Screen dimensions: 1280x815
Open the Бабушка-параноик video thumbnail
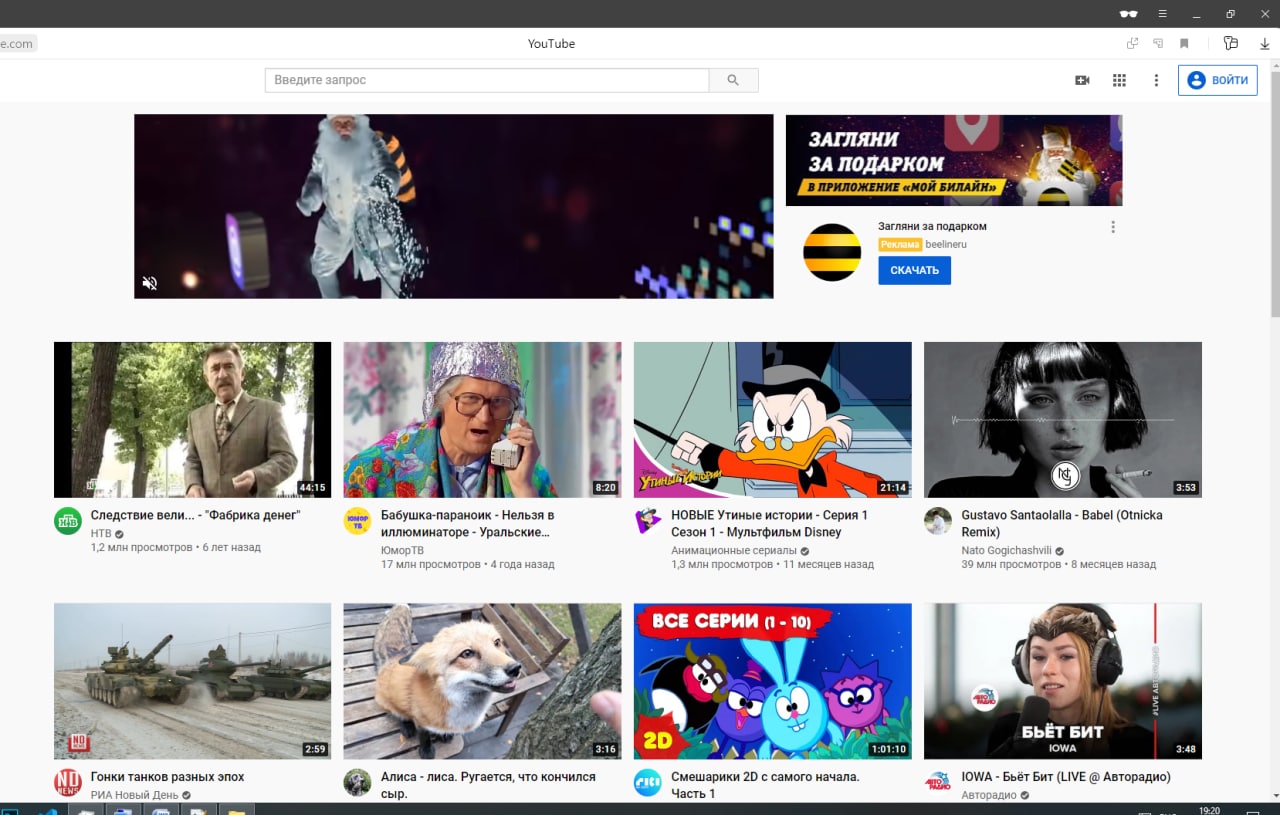click(x=482, y=420)
